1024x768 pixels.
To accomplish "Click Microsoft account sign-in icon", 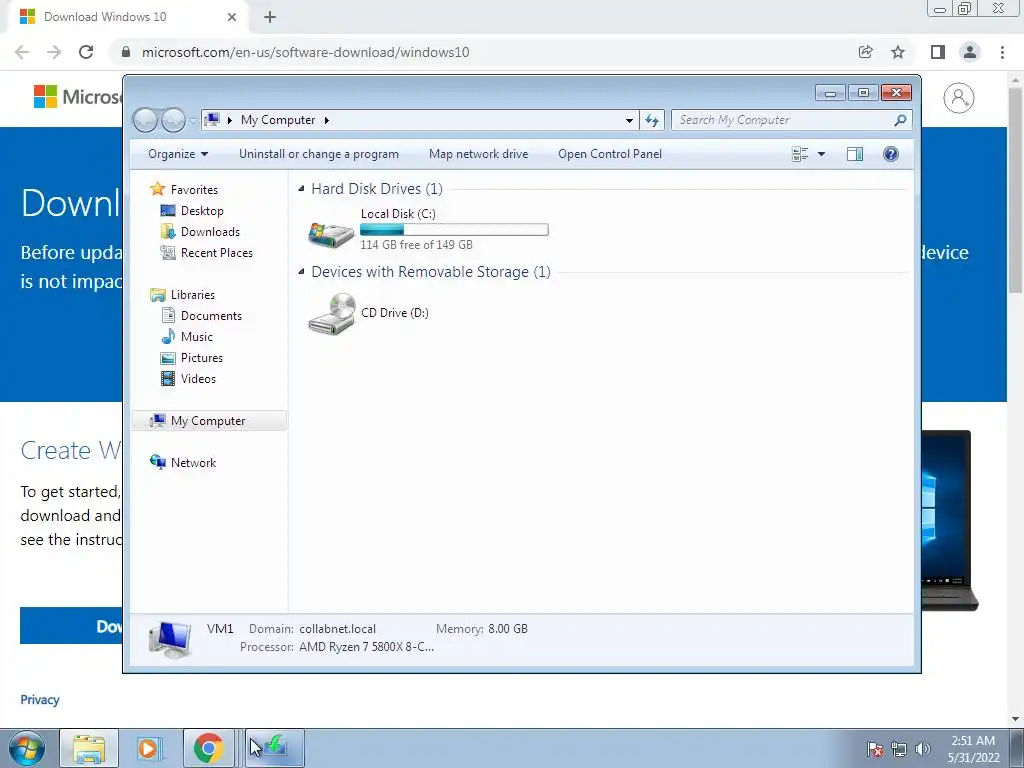I will pos(959,98).
